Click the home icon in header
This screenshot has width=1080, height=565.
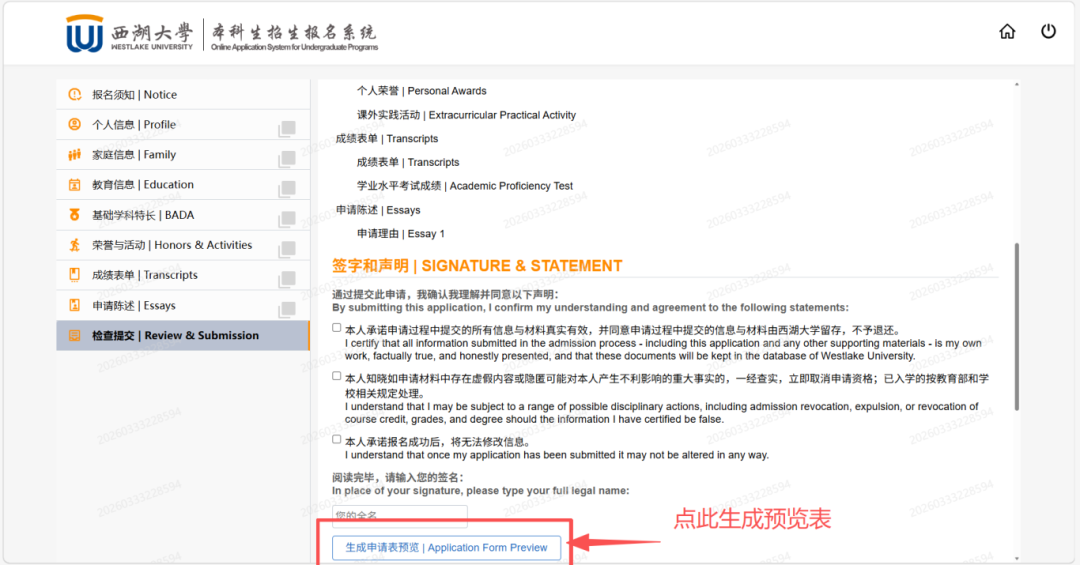[1007, 32]
